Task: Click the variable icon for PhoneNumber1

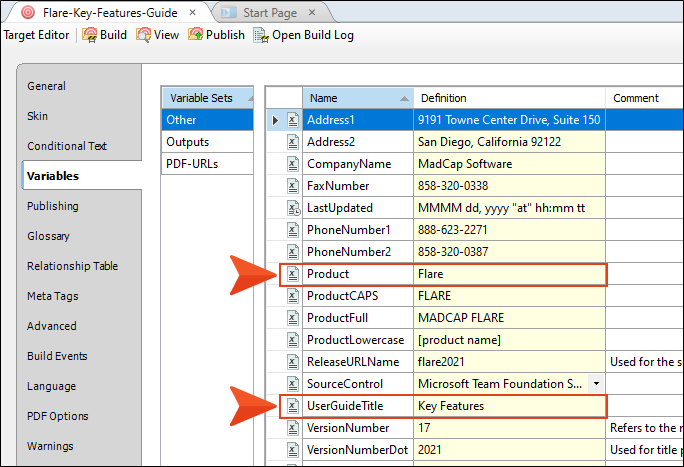Action: pyautogui.click(x=293, y=230)
